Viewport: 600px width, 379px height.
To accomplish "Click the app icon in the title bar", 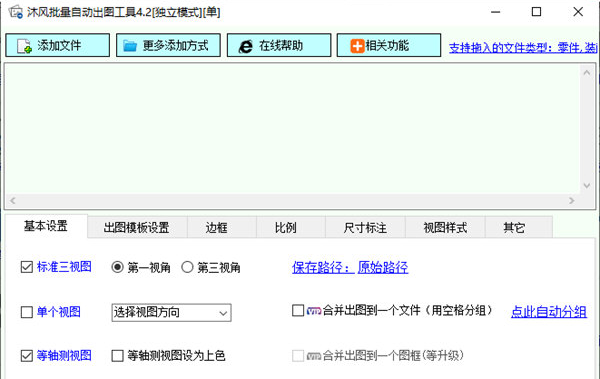I will [16, 12].
